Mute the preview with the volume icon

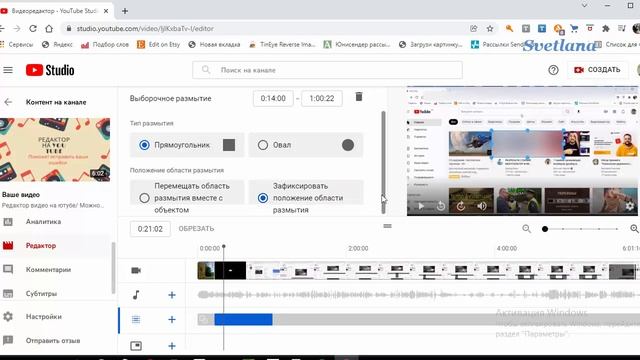pyautogui.click(x=482, y=206)
